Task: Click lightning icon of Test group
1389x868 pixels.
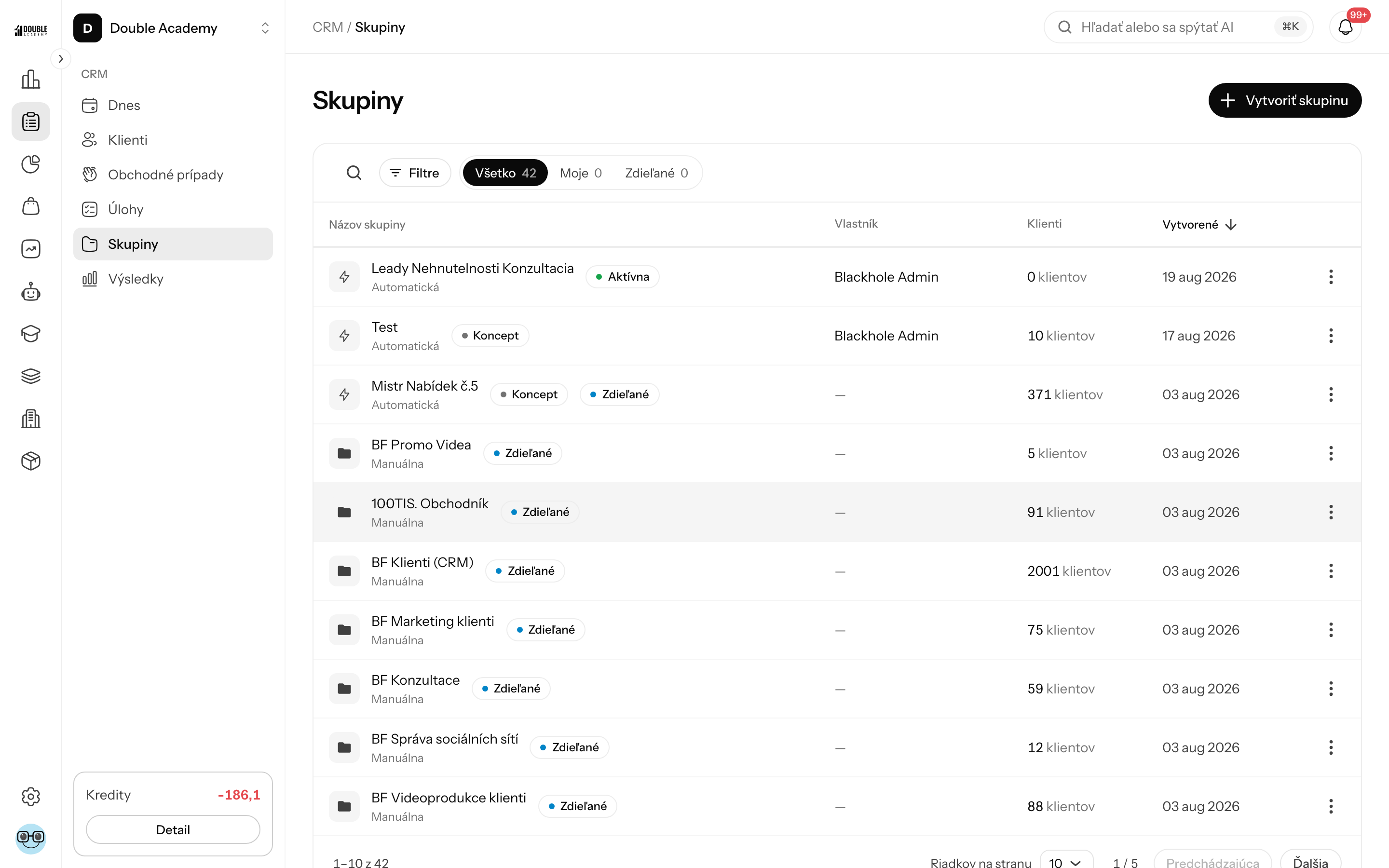Action: pos(344,336)
